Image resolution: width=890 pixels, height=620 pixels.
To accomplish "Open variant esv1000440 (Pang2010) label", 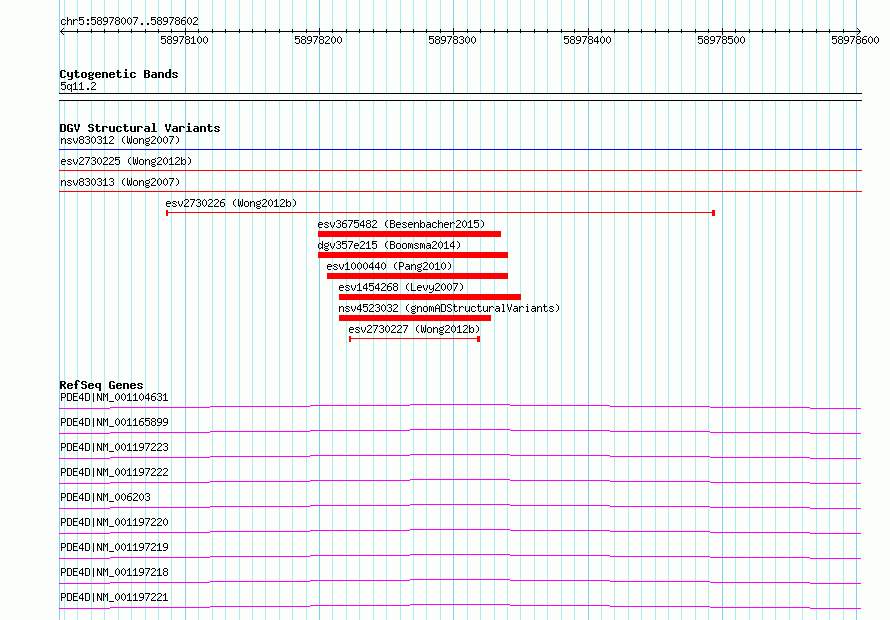I will coord(389,266).
